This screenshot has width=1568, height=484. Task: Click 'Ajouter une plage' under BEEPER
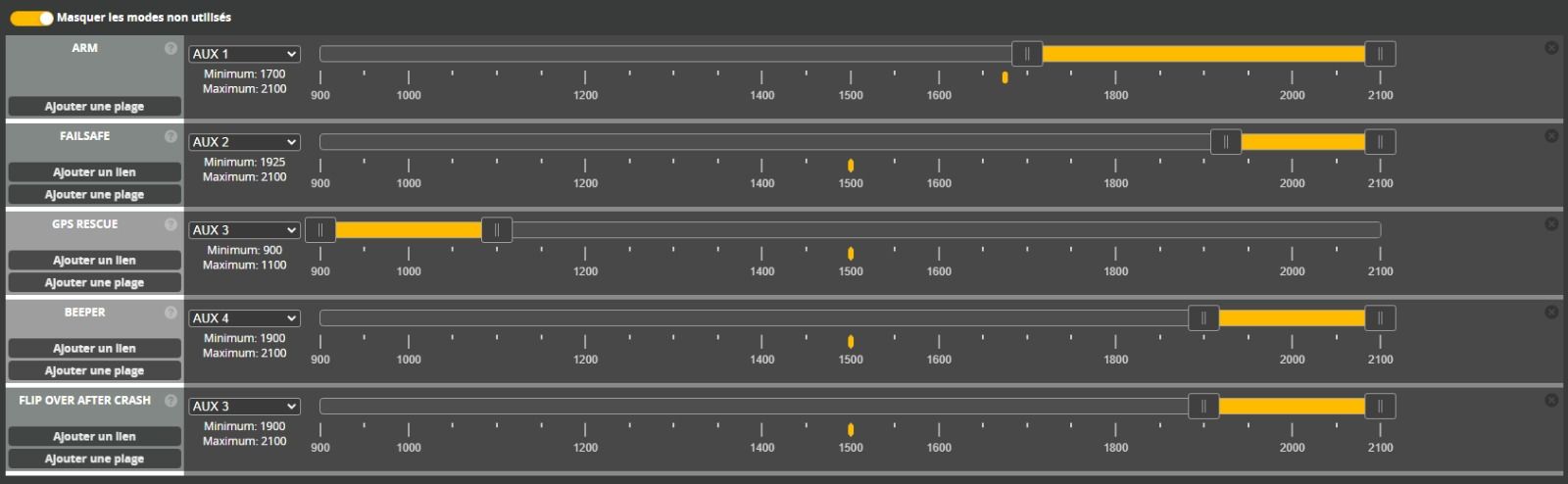(x=94, y=370)
